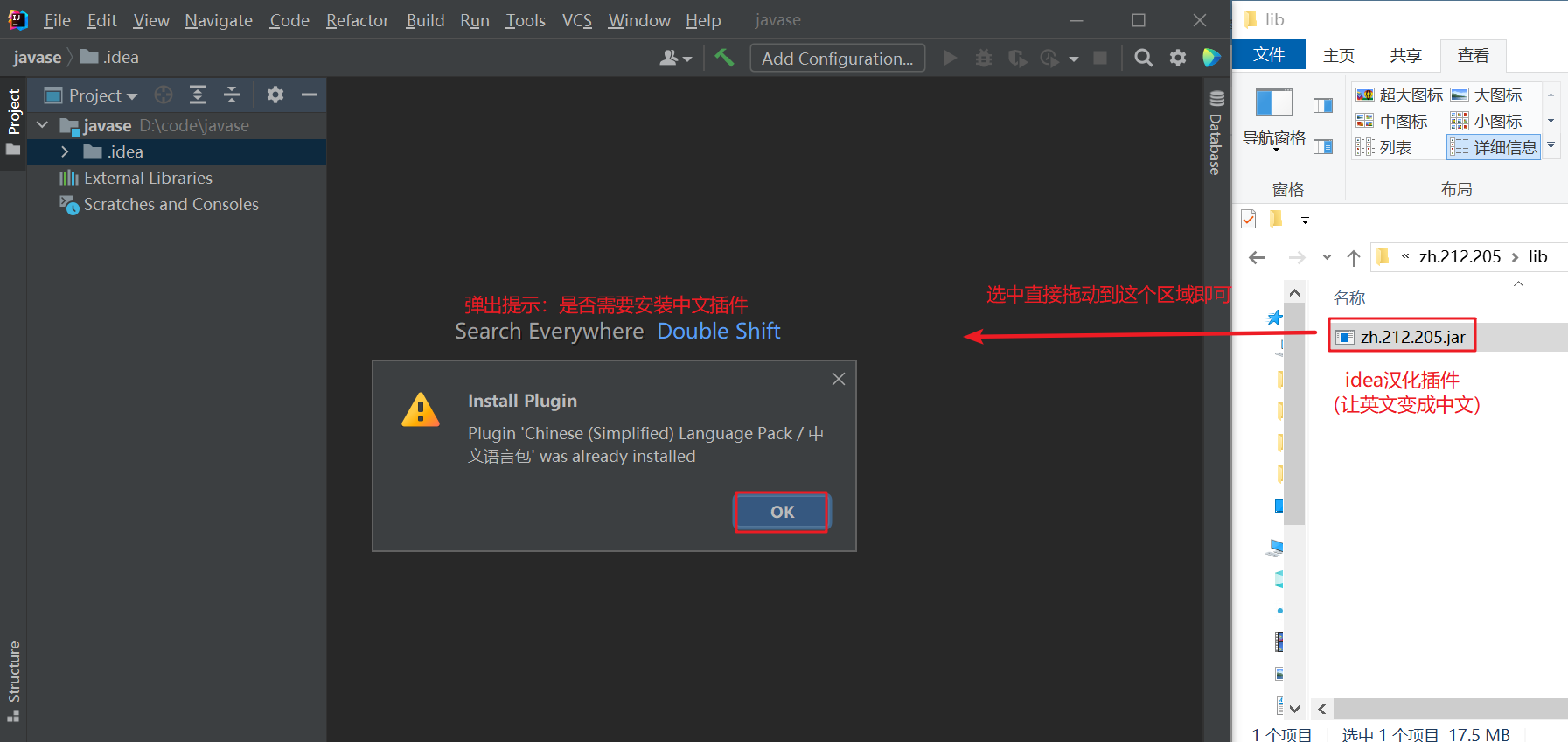Build the project with the green hammer icon
This screenshot has height=742, width=1568.
pyautogui.click(x=724, y=58)
